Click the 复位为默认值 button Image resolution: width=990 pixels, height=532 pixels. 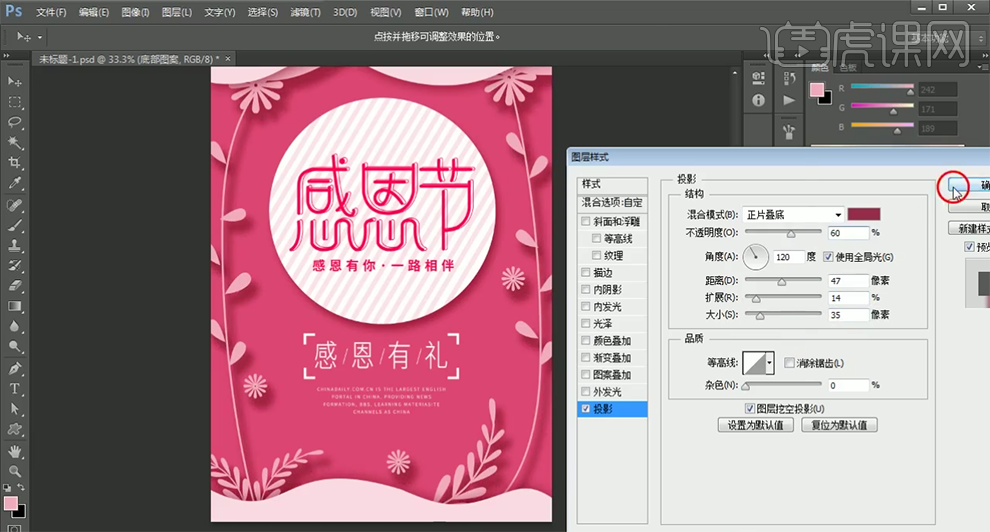[839, 425]
